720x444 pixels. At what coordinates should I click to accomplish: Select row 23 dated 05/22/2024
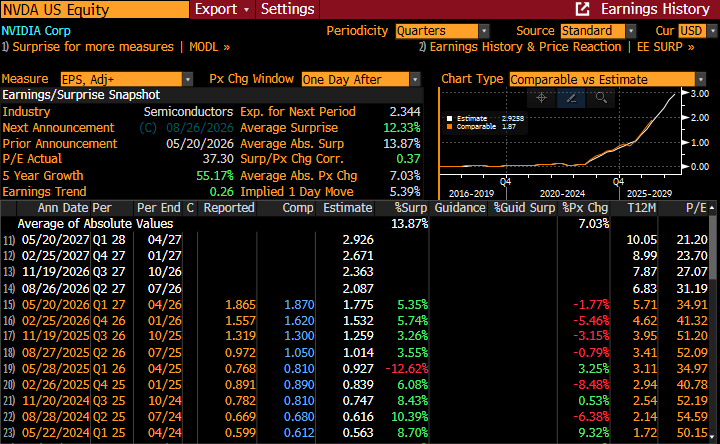click(355, 433)
